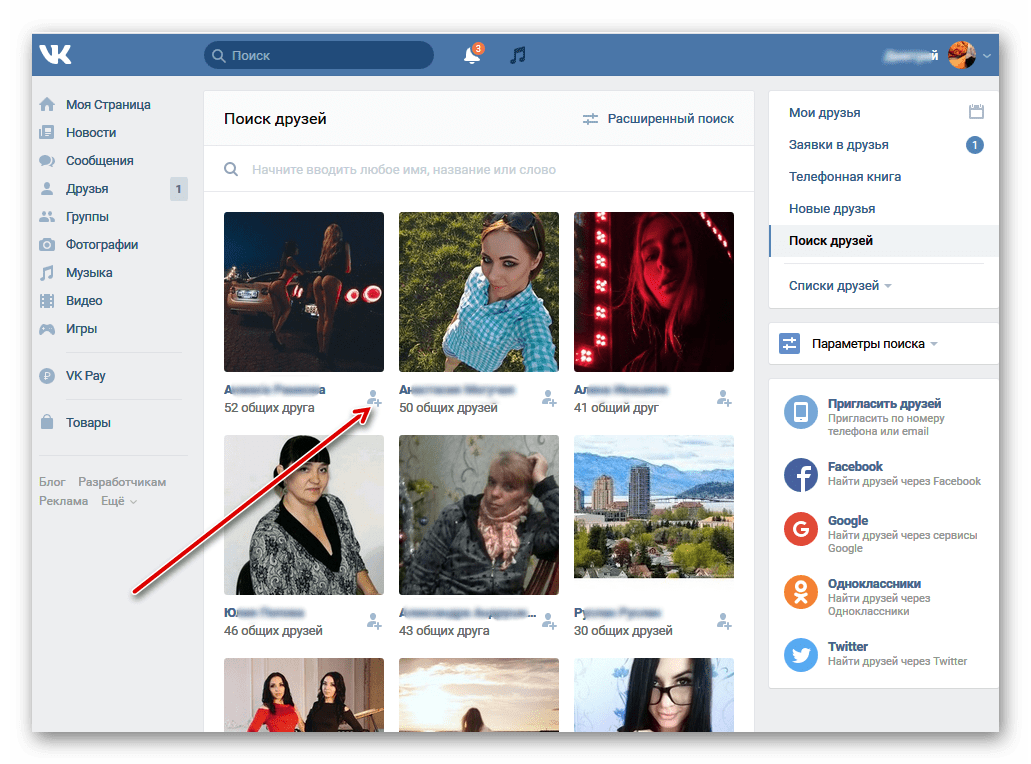
Task: Click the Друзья counter badge 1
Action: click(178, 189)
